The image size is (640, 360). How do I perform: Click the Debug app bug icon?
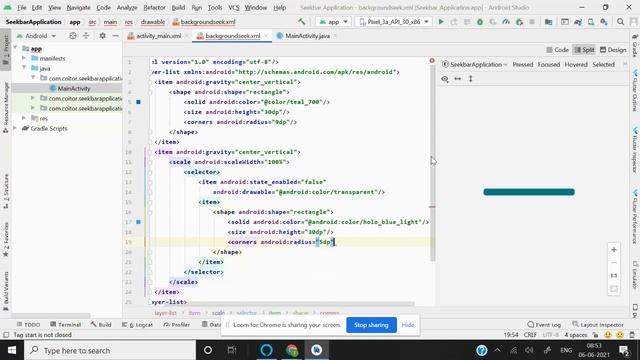click(x=480, y=22)
